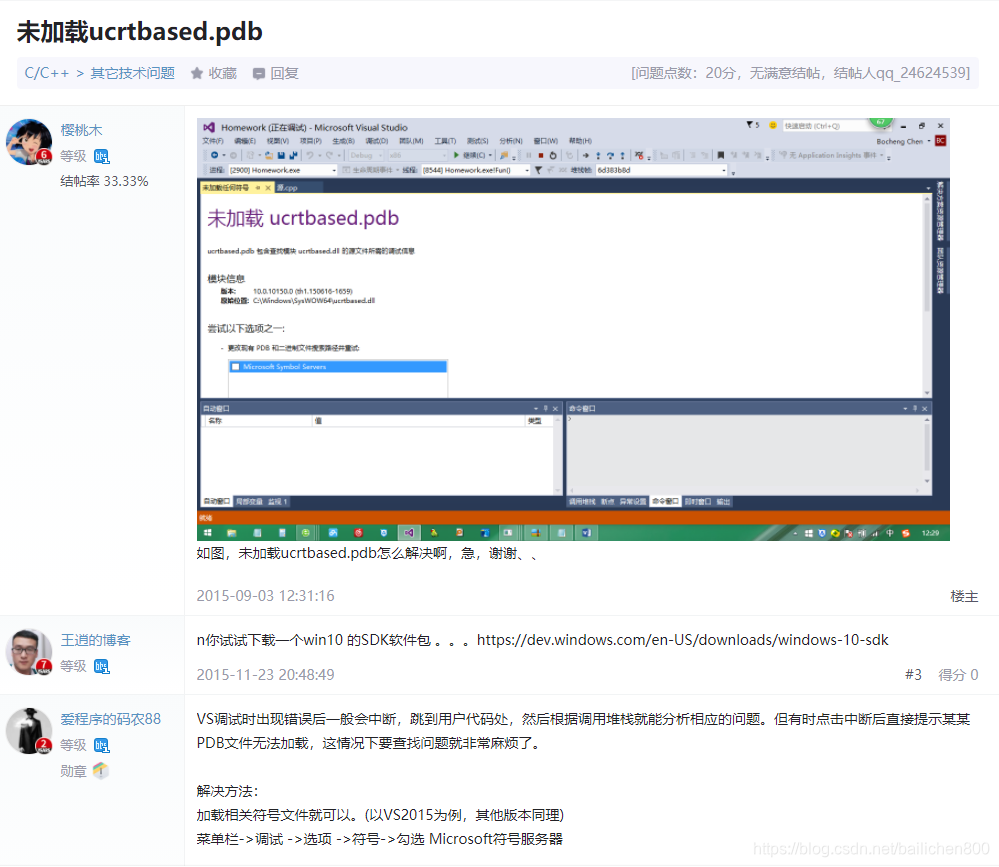Click the editor vertical scrollbar
This screenshot has width=999, height=867.
pos(927,294)
